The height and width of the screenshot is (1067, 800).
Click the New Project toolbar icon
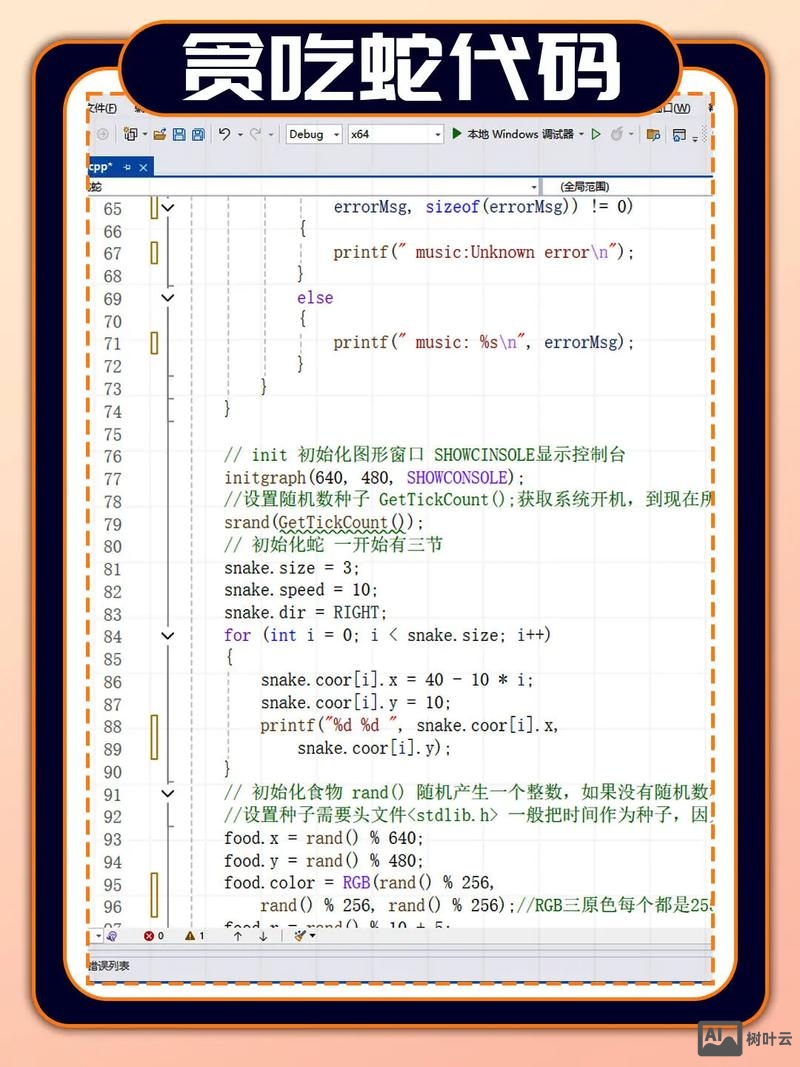[129, 134]
